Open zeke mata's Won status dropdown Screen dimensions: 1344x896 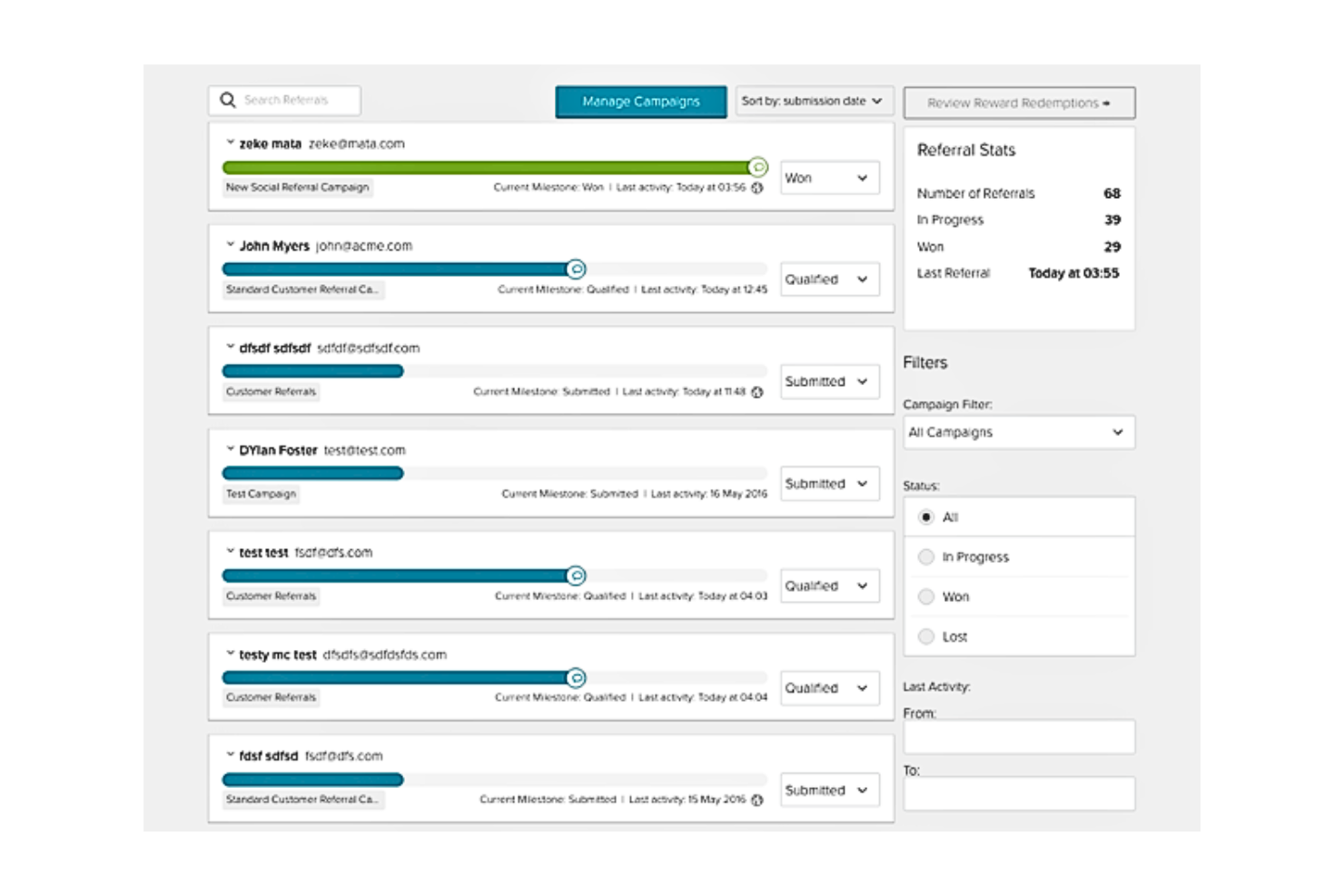tap(830, 178)
